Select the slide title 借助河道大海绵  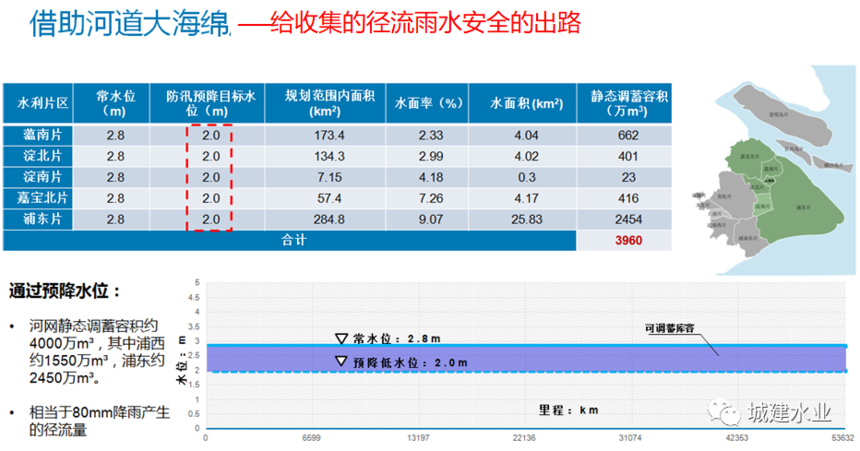[129, 24]
